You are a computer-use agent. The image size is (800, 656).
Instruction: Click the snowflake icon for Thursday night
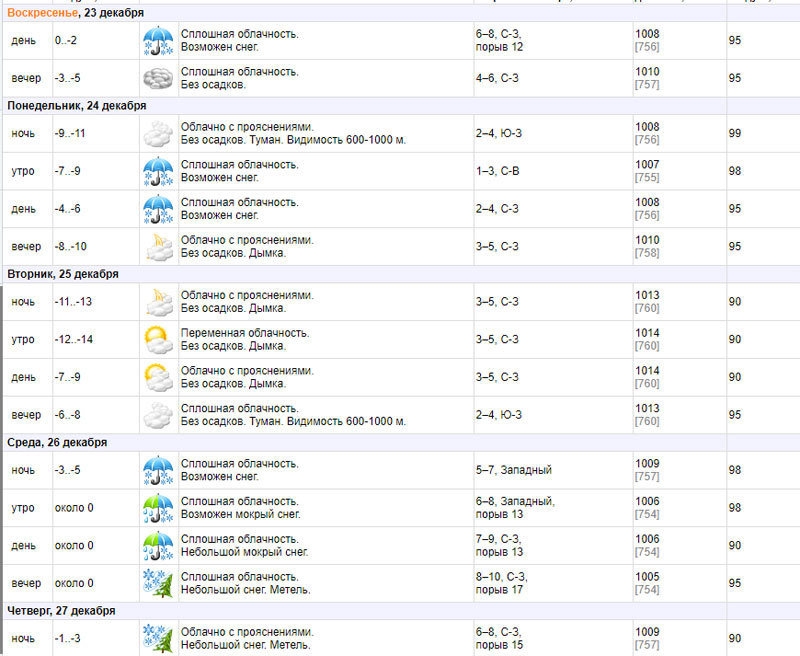point(158,638)
